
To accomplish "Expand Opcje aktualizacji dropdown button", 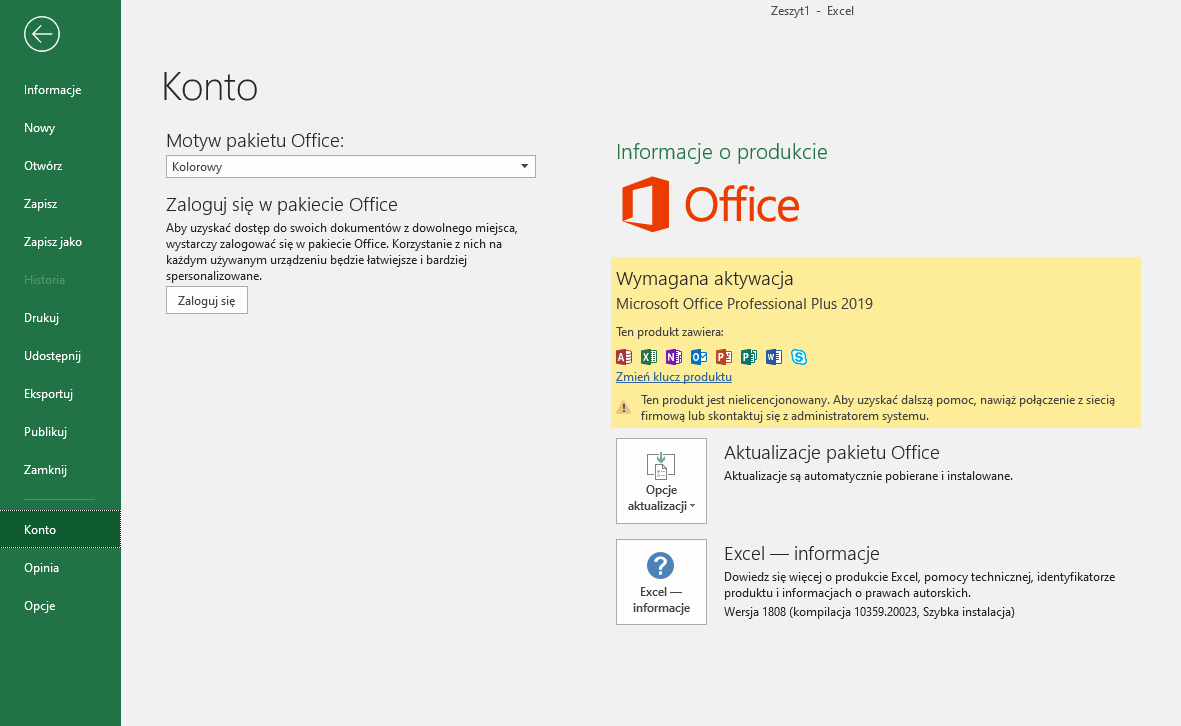I will click(x=661, y=481).
